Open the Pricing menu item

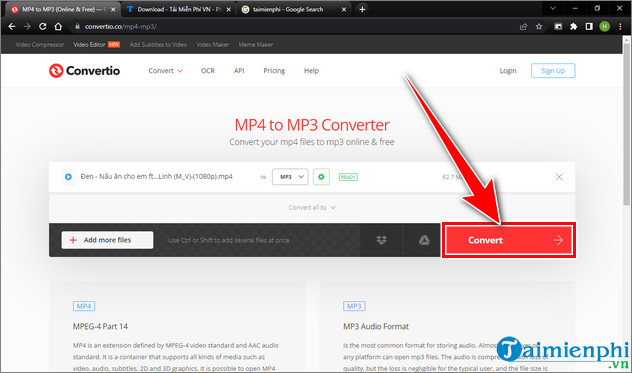[x=274, y=71]
